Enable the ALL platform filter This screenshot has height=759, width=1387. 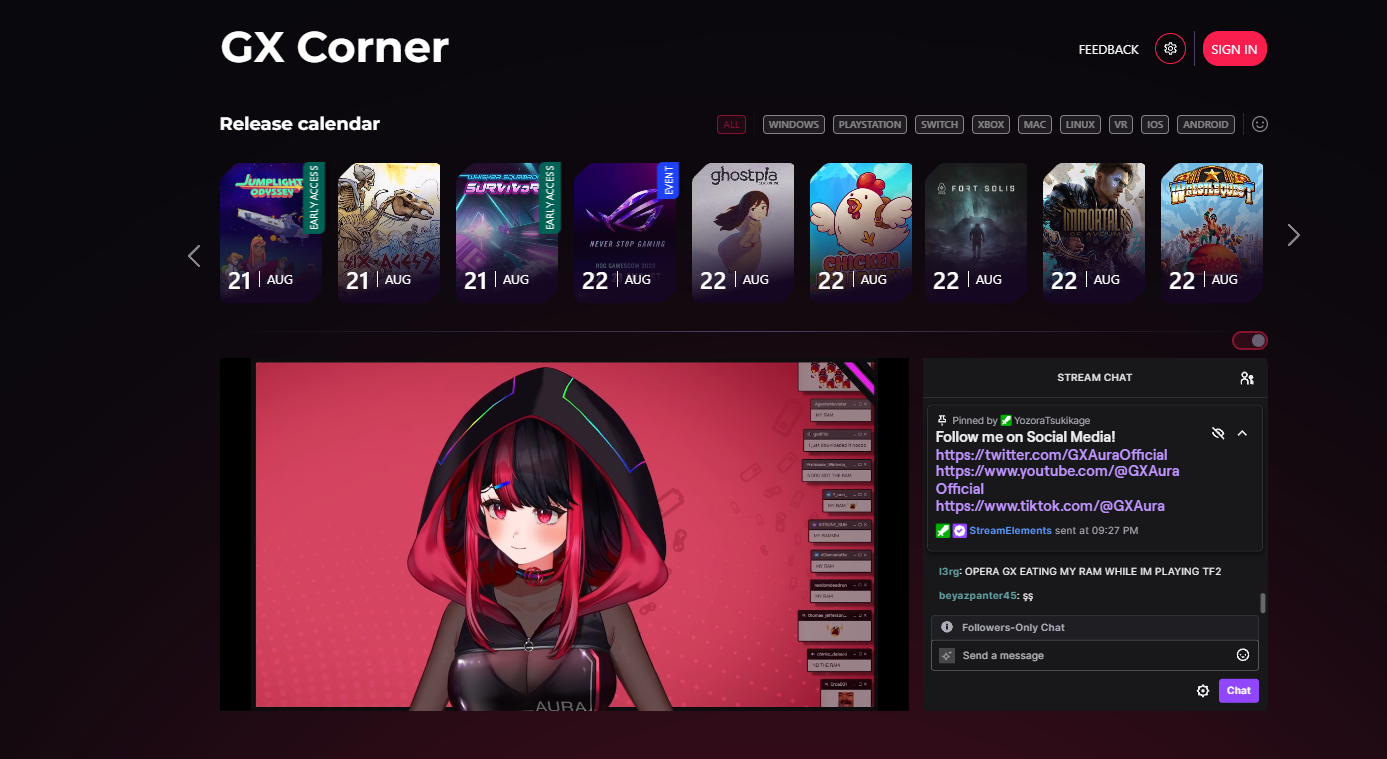pos(732,124)
